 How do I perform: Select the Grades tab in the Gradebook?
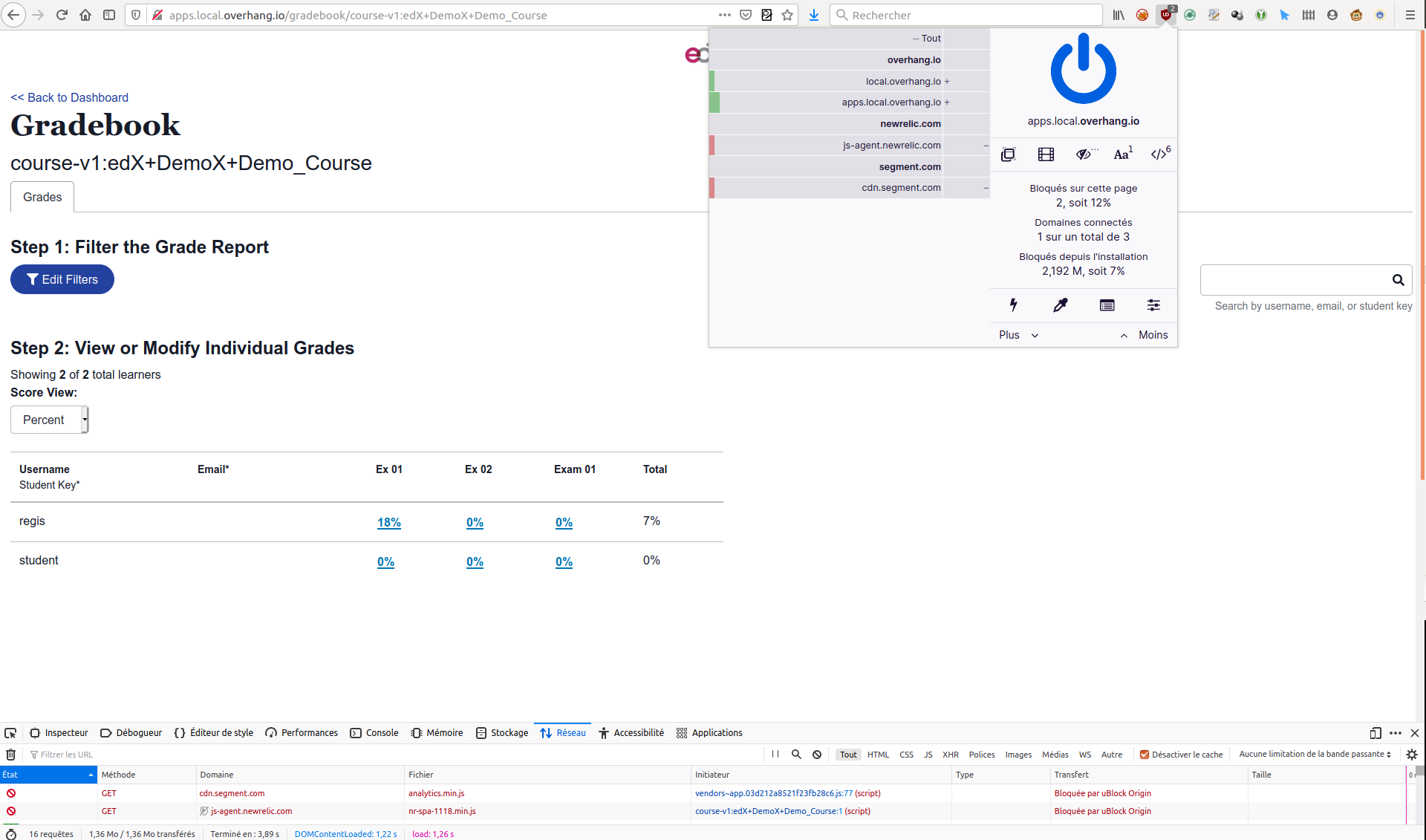(42, 197)
